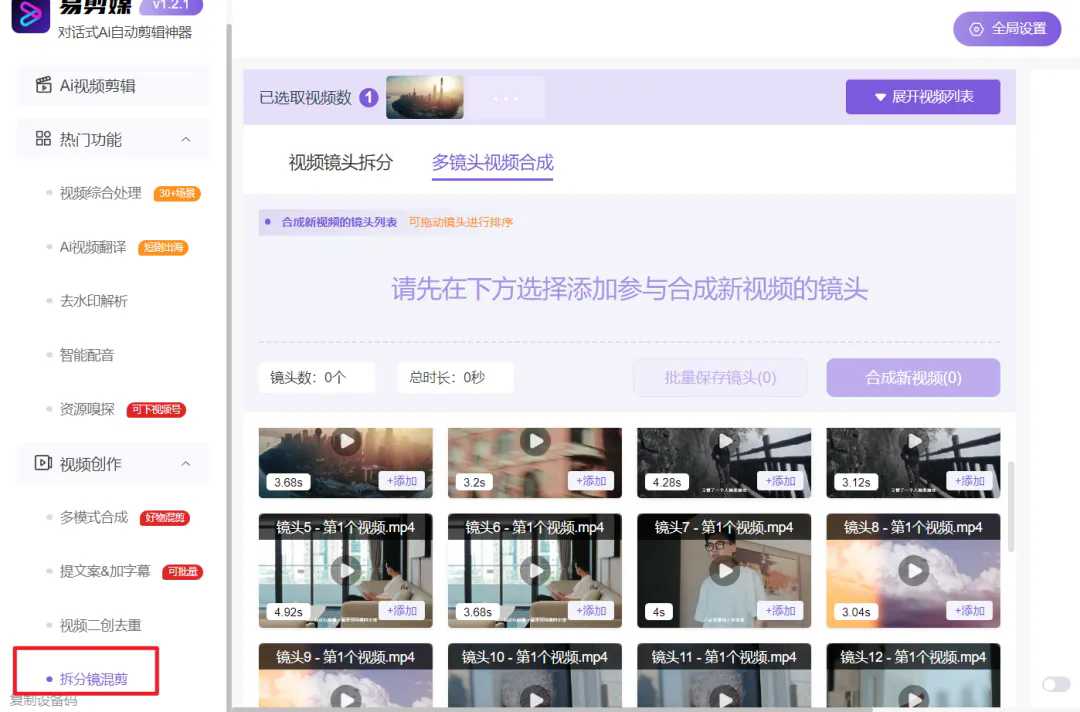Image resolution: width=1080 pixels, height=712 pixels.
Task: Play 镜头11 clip
Action: pos(725,697)
